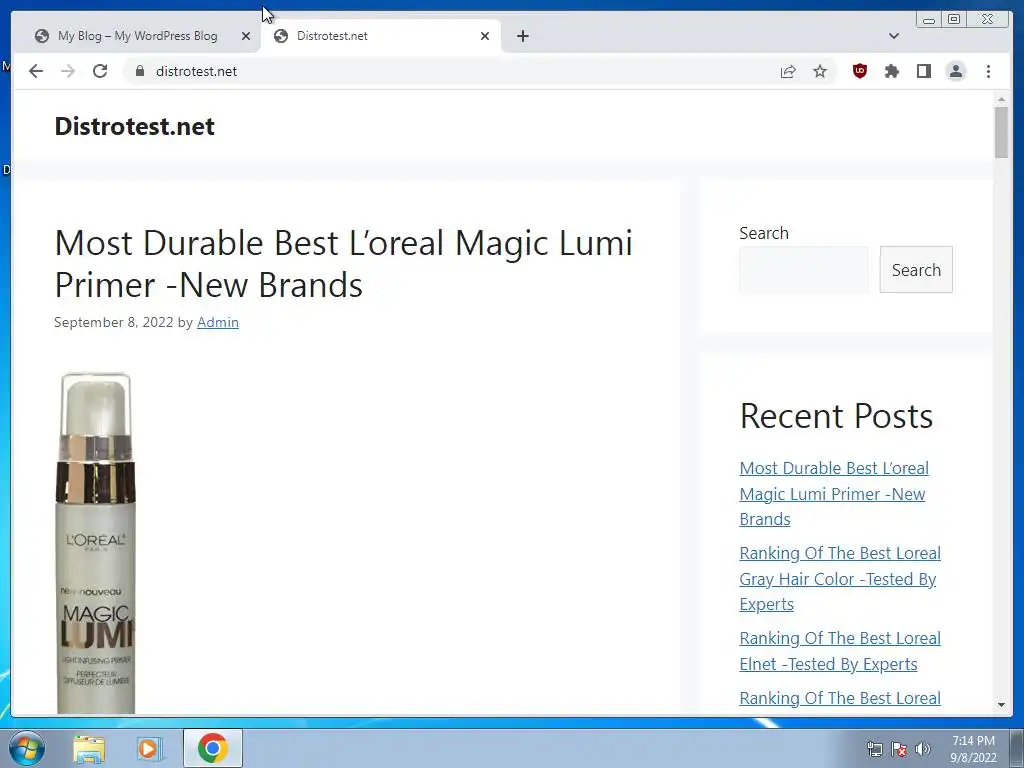This screenshot has height=768, width=1024.
Task: Bookmark this page with the star
Action: click(x=820, y=71)
